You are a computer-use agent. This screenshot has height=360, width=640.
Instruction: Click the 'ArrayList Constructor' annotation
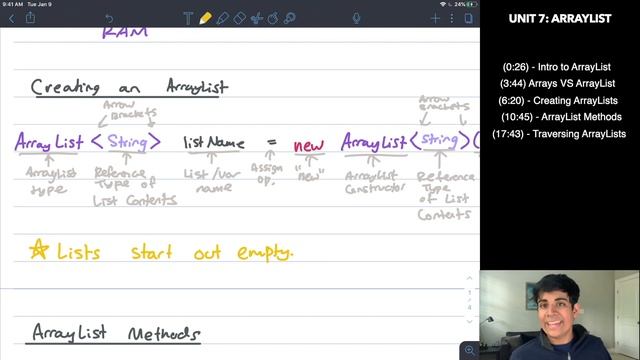[x=375, y=182]
